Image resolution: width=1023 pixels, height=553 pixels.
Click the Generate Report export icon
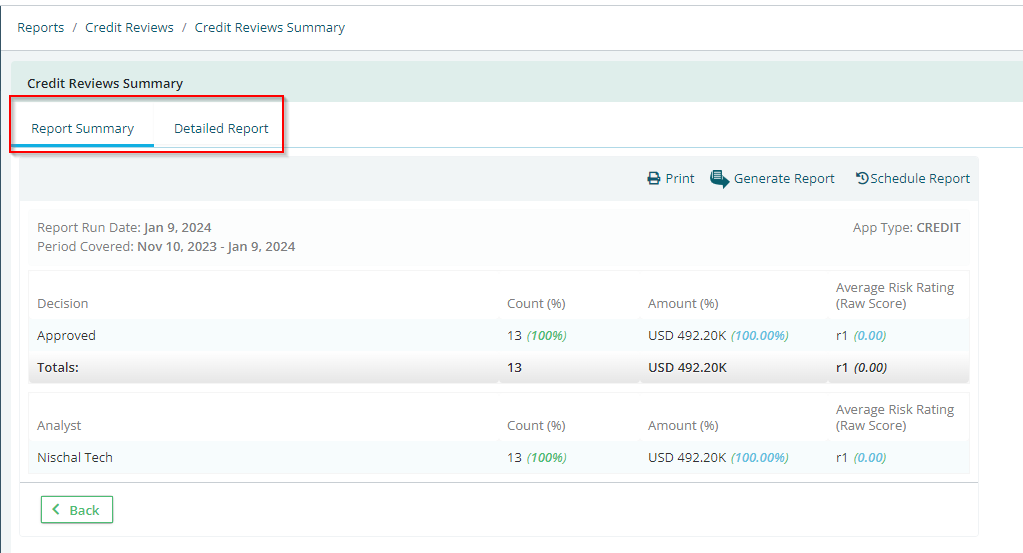pyautogui.click(x=720, y=179)
